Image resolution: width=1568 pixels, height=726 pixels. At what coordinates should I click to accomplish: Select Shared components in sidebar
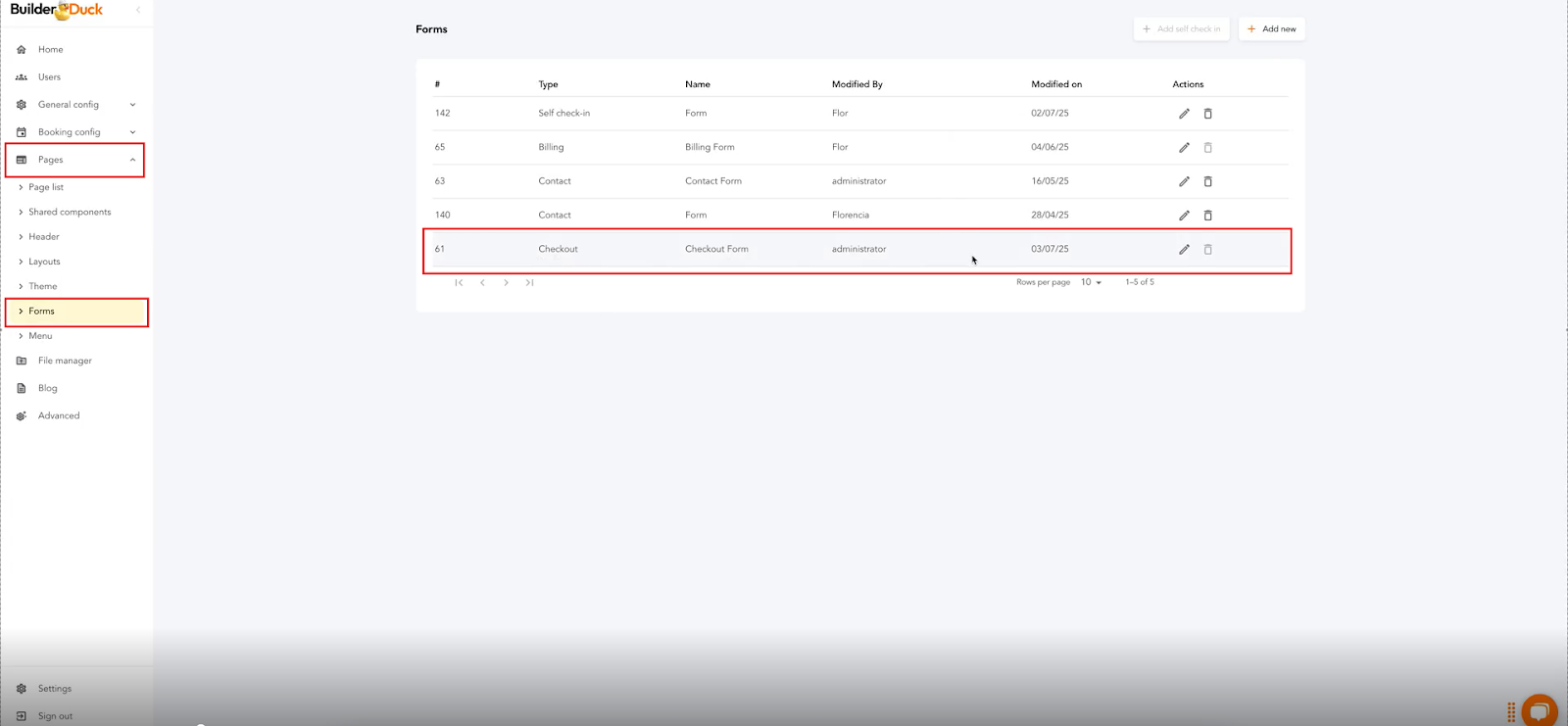[70, 212]
